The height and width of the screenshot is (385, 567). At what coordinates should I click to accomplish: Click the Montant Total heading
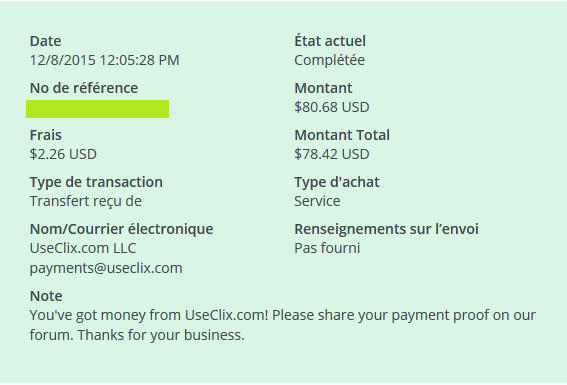coord(342,135)
